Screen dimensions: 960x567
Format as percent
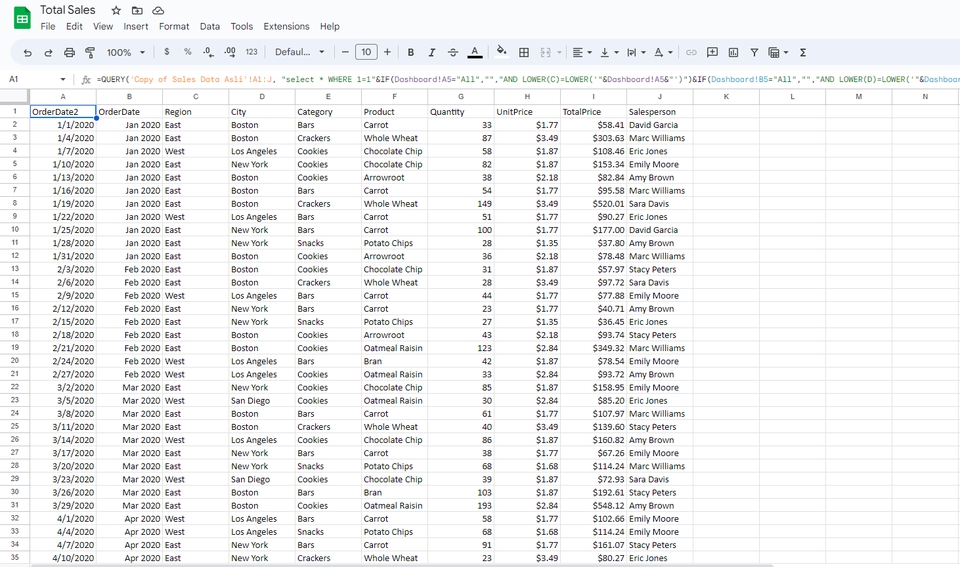[187, 52]
